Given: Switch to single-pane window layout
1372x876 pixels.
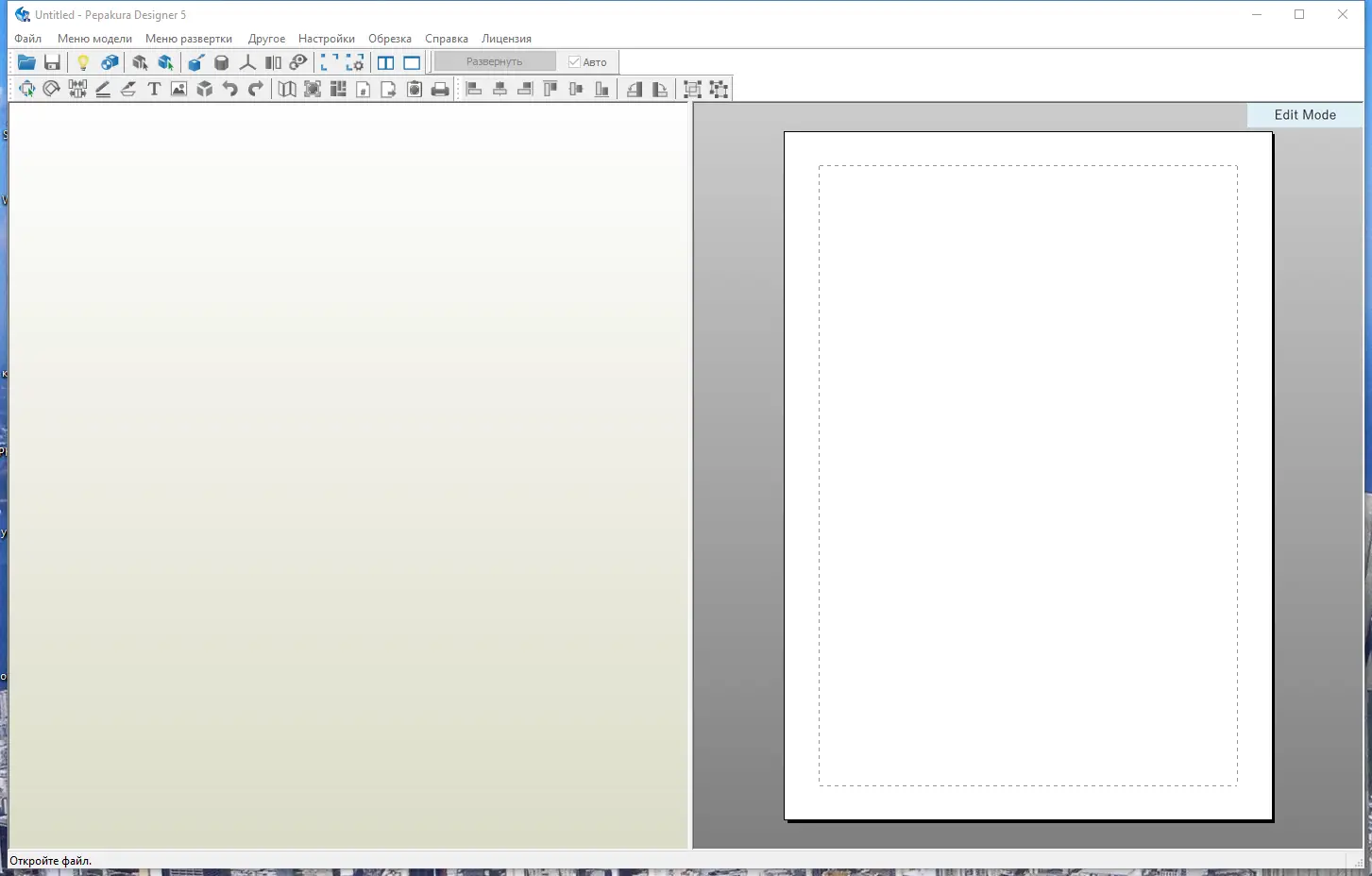Looking at the screenshot, I should click(x=412, y=62).
